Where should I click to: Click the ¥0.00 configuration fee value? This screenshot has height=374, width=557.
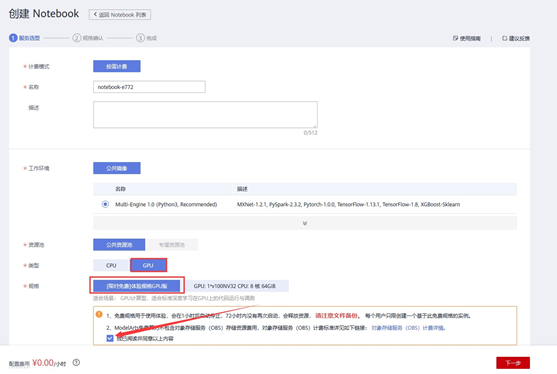pos(43,363)
